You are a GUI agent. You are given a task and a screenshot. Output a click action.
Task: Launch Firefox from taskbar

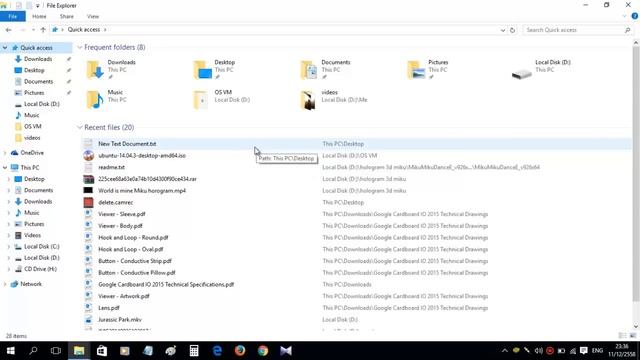pyautogui.click(x=240, y=351)
